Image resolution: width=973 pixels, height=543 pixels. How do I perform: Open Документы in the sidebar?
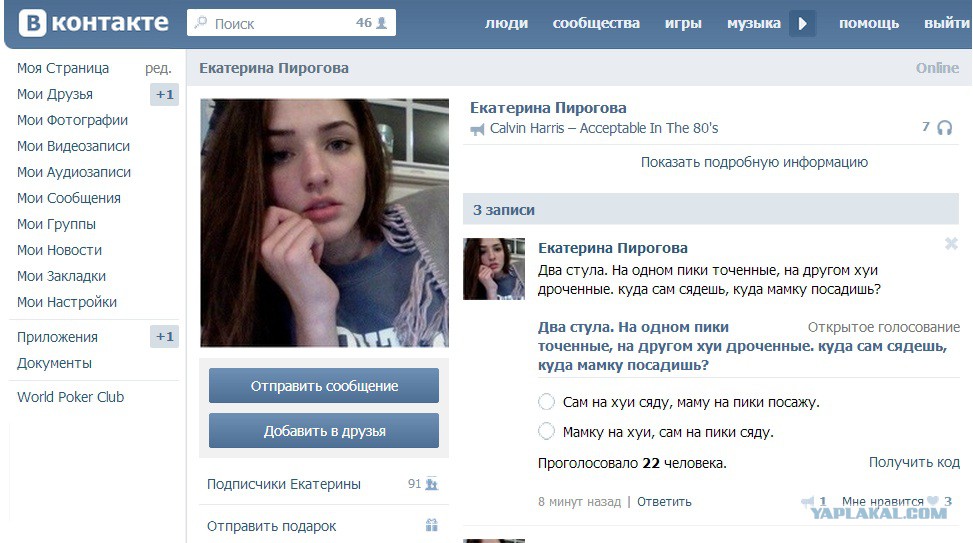coord(54,364)
